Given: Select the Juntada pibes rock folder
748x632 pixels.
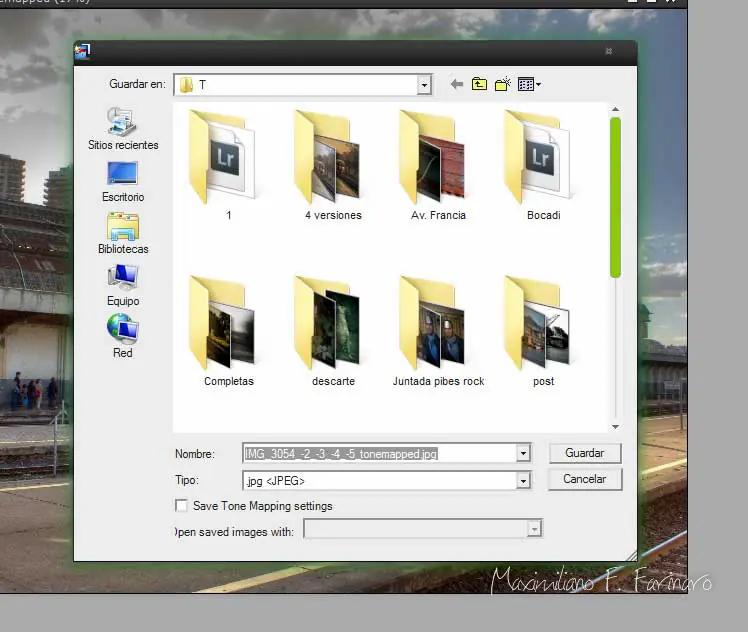Looking at the screenshot, I should coord(438,331).
